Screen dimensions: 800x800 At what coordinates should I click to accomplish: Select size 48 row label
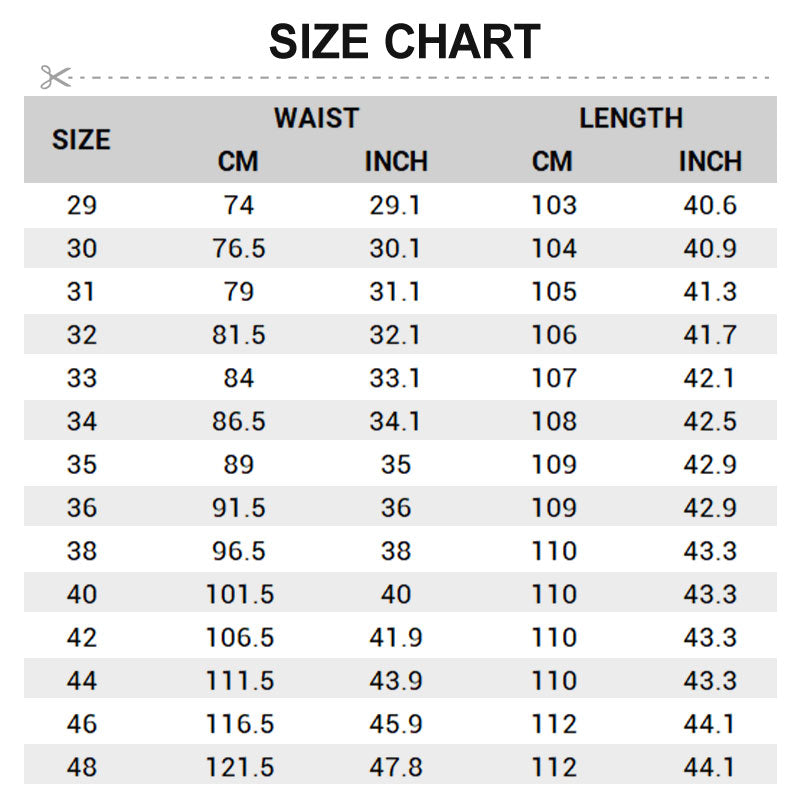(x=82, y=767)
